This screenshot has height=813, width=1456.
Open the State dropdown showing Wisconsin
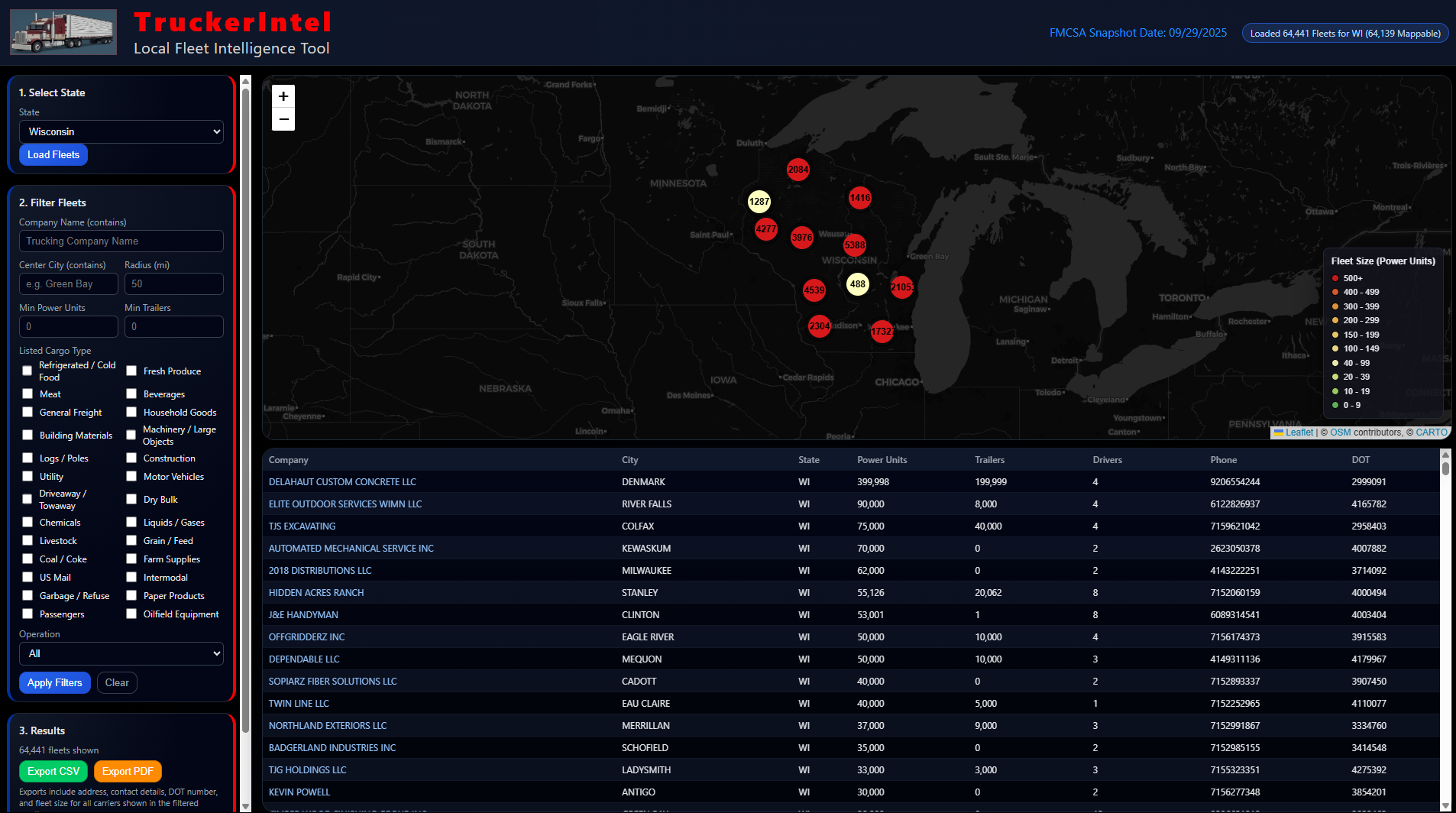pyautogui.click(x=121, y=131)
